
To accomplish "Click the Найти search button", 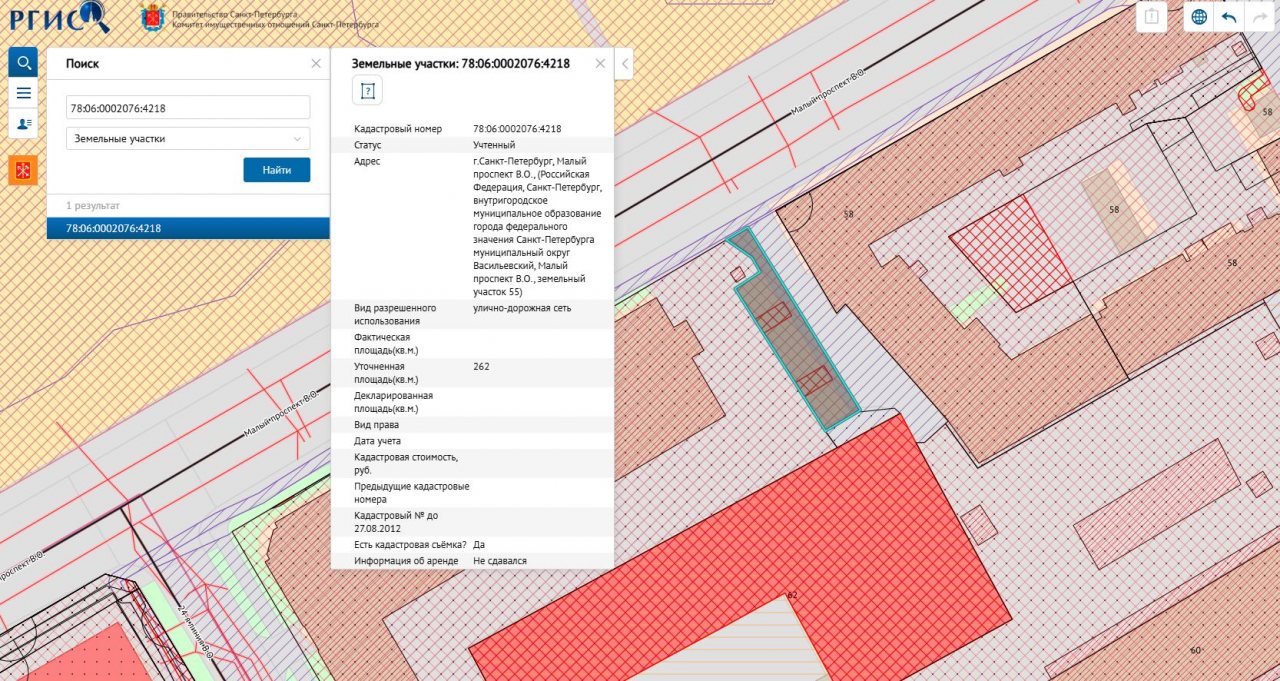I will [x=276, y=170].
